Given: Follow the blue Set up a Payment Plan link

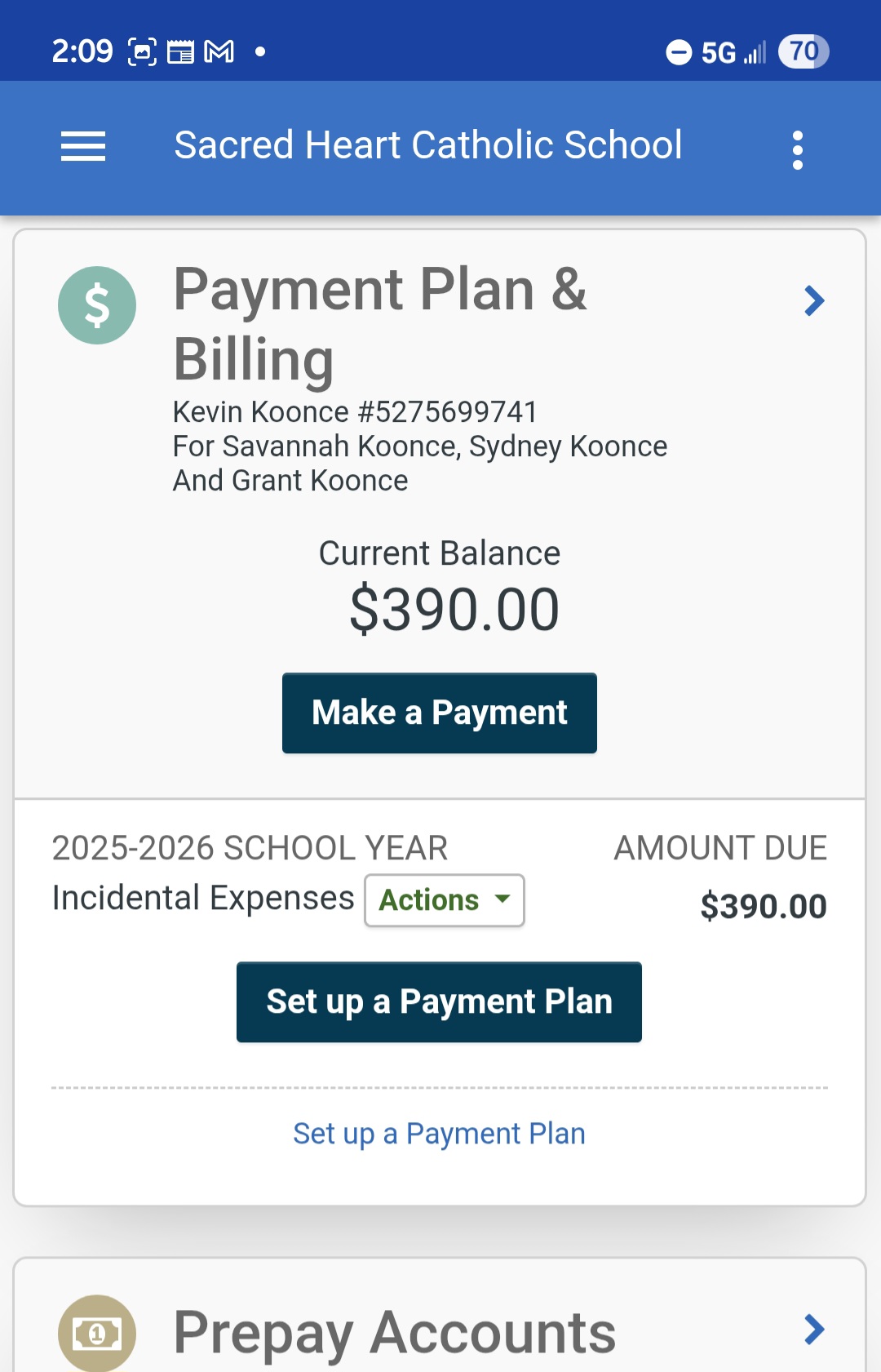Looking at the screenshot, I should pos(439,1134).
